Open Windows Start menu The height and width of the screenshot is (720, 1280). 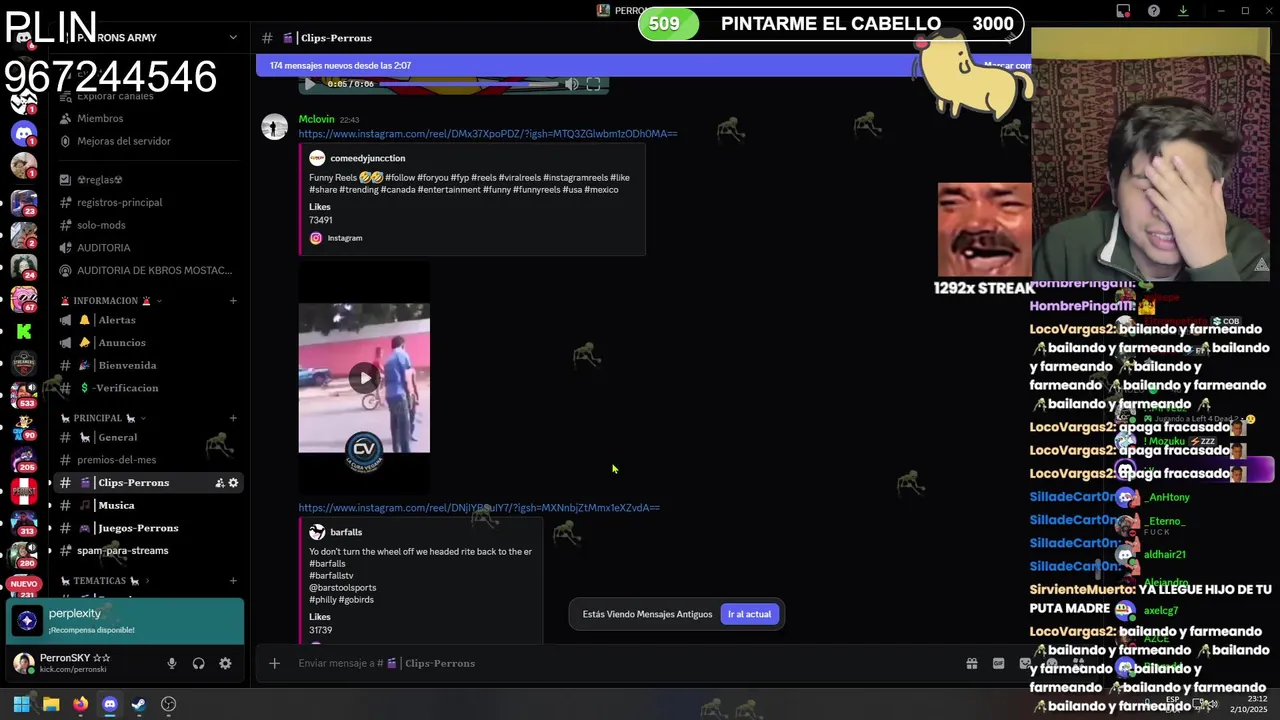pos(21,704)
